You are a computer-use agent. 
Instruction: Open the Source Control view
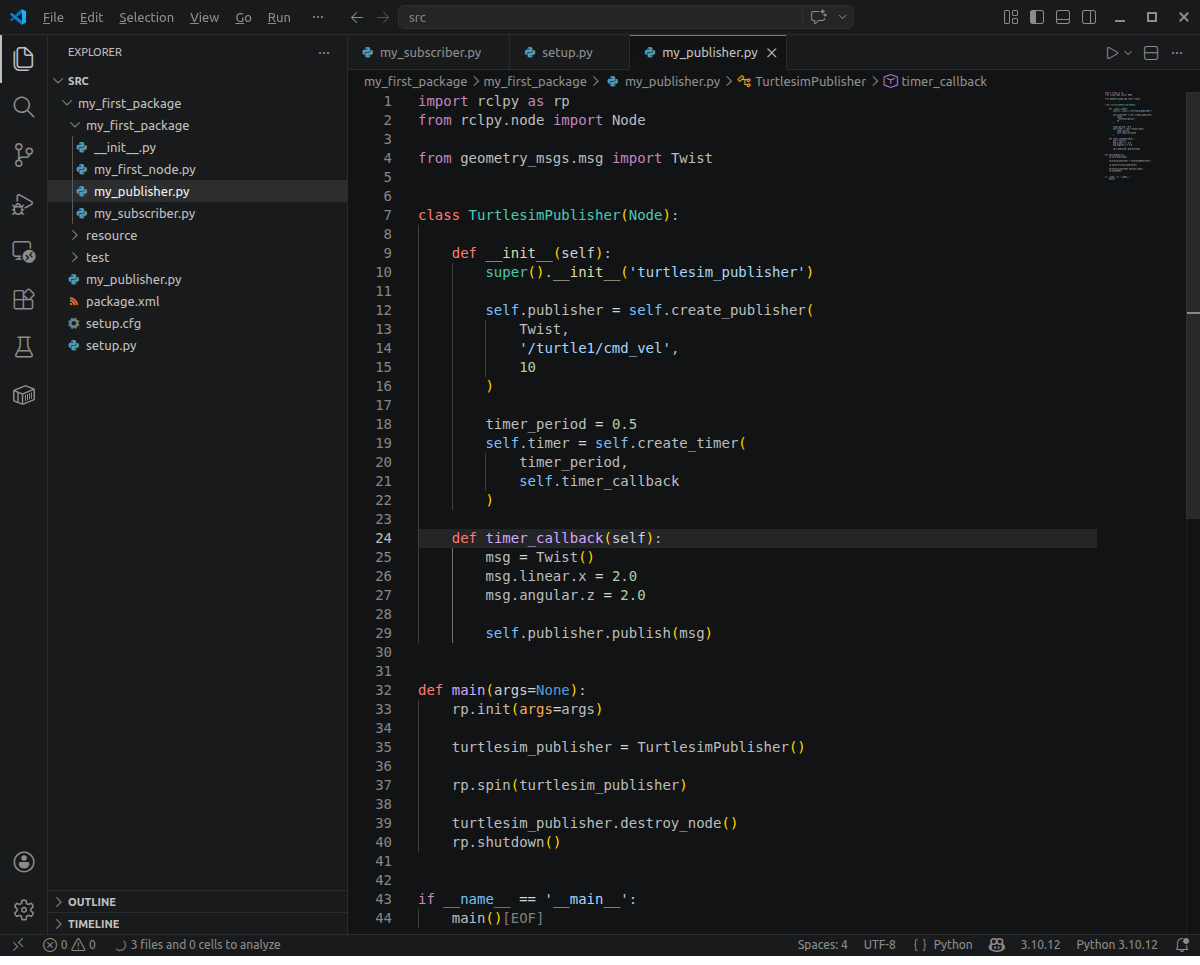click(24, 154)
